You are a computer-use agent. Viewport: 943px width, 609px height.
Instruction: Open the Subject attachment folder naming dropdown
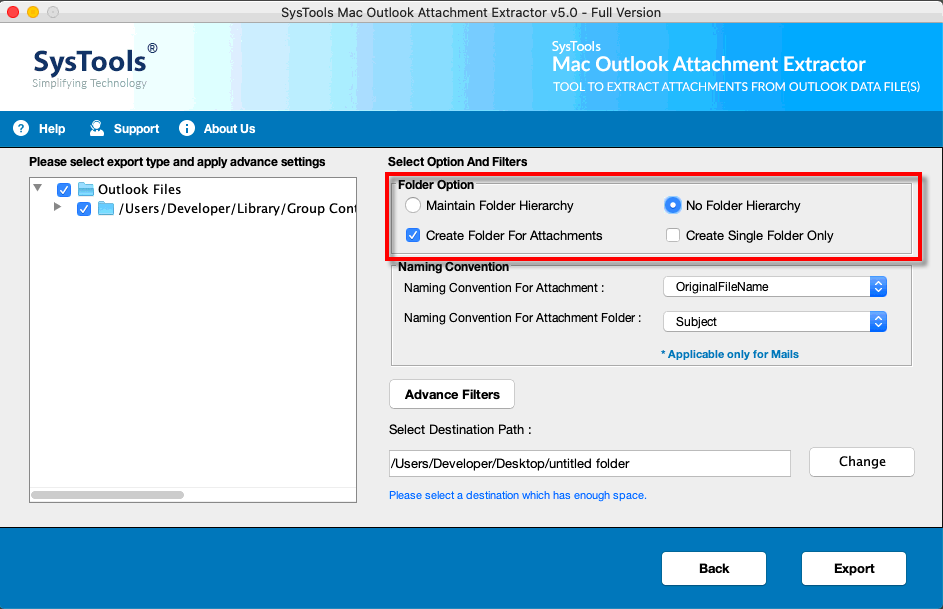(775, 322)
